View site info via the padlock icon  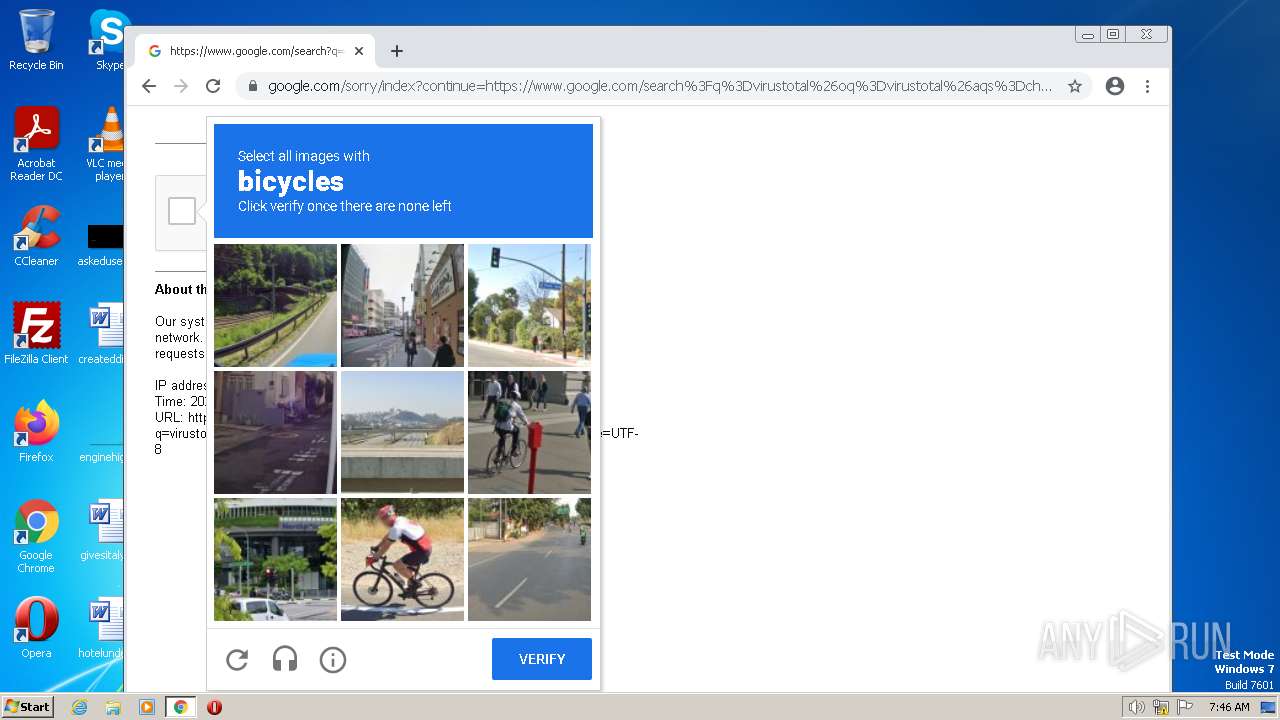point(253,86)
